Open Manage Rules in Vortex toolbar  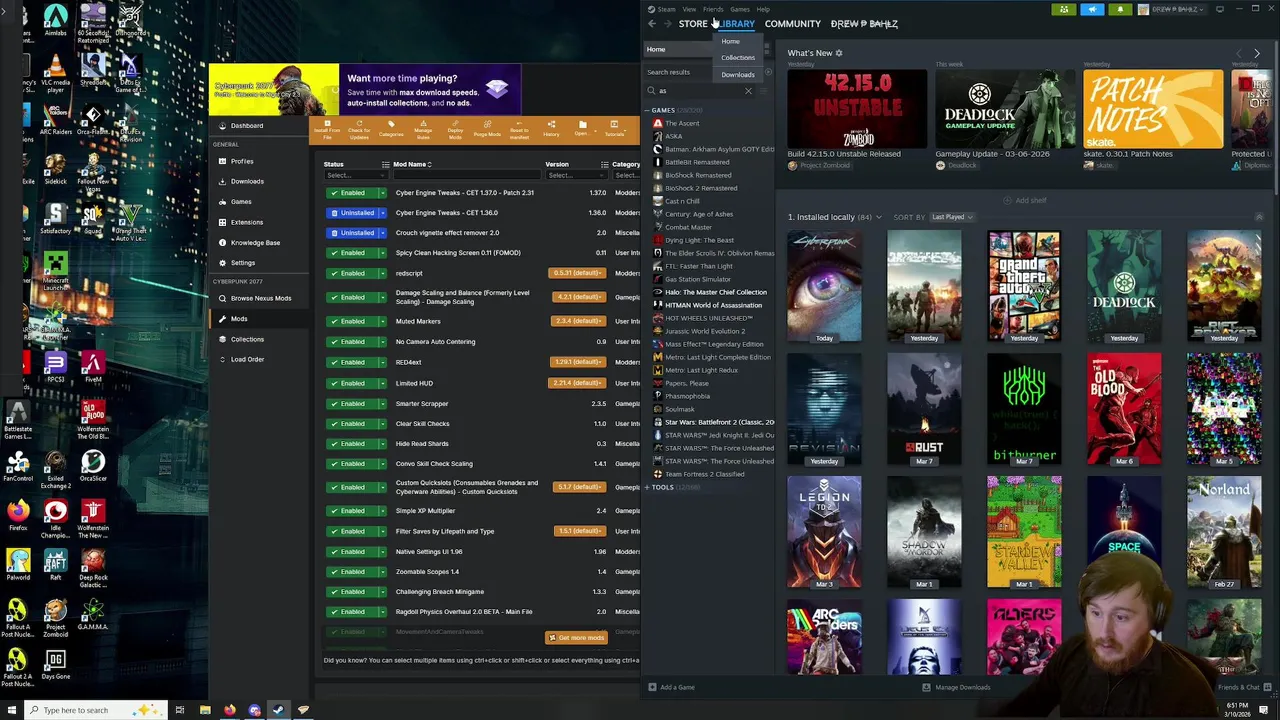click(423, 129)
